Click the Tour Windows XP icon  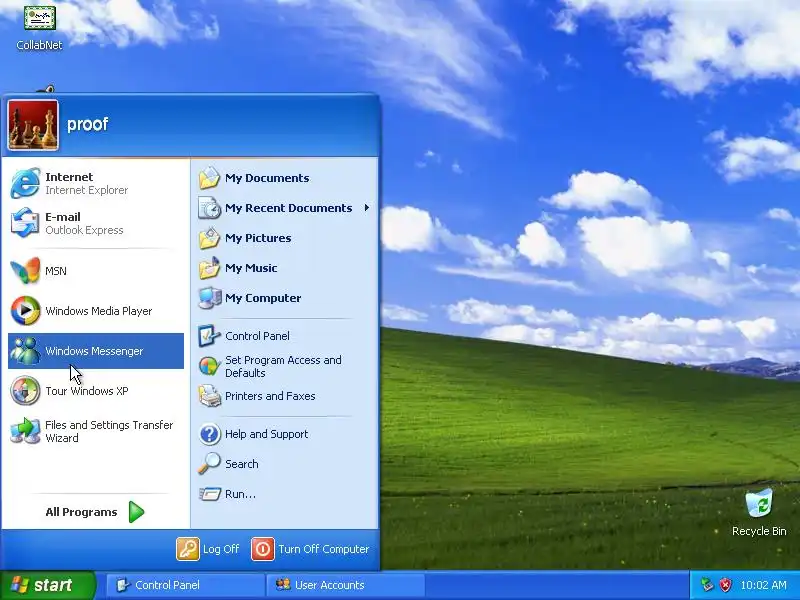[x=25, y=391]
